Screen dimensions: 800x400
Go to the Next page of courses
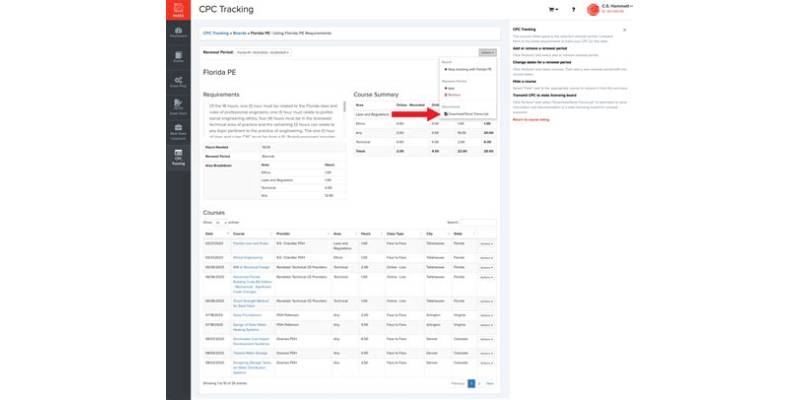490,383
